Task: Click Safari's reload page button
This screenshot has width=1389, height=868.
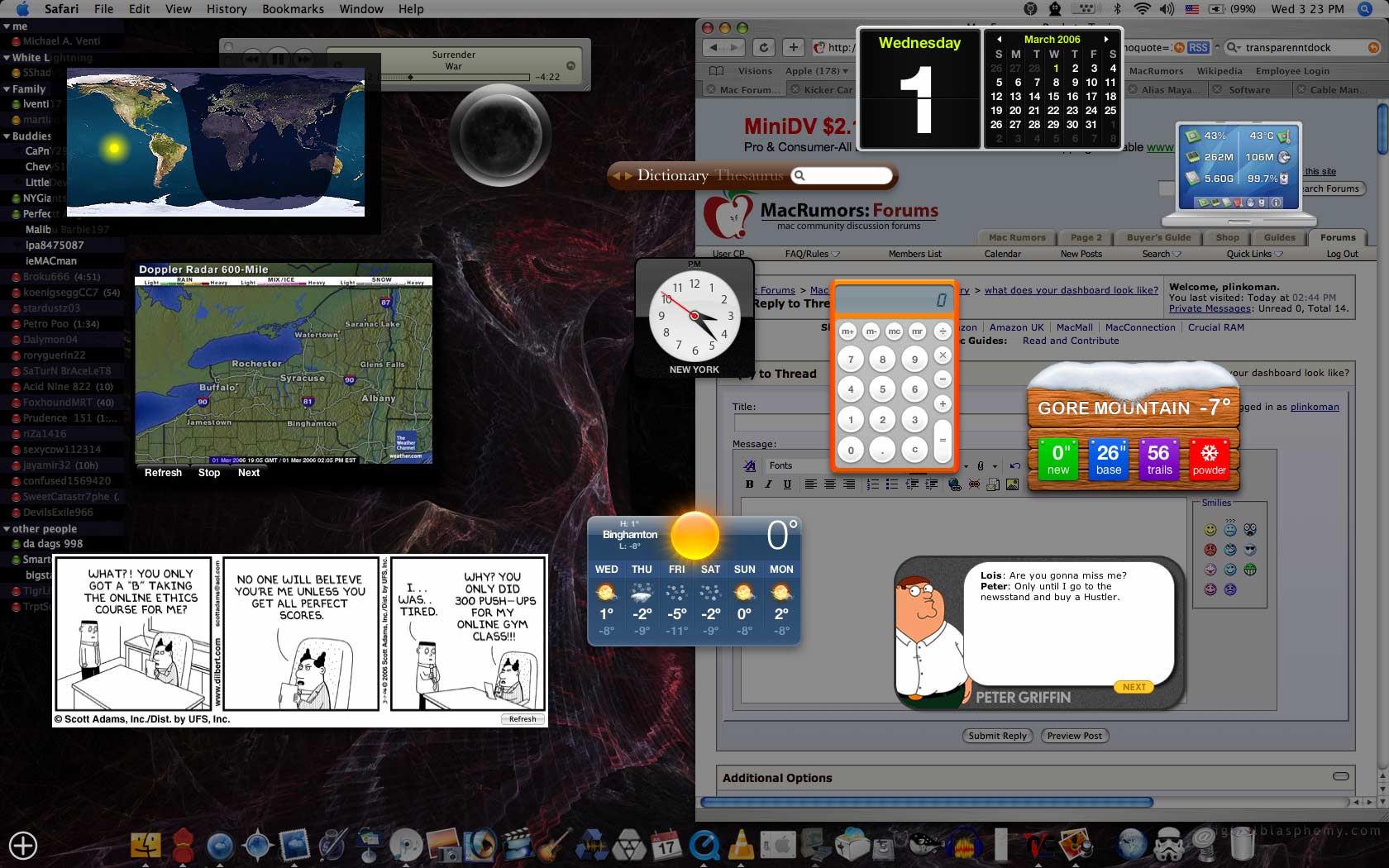Action: (764, 48)
